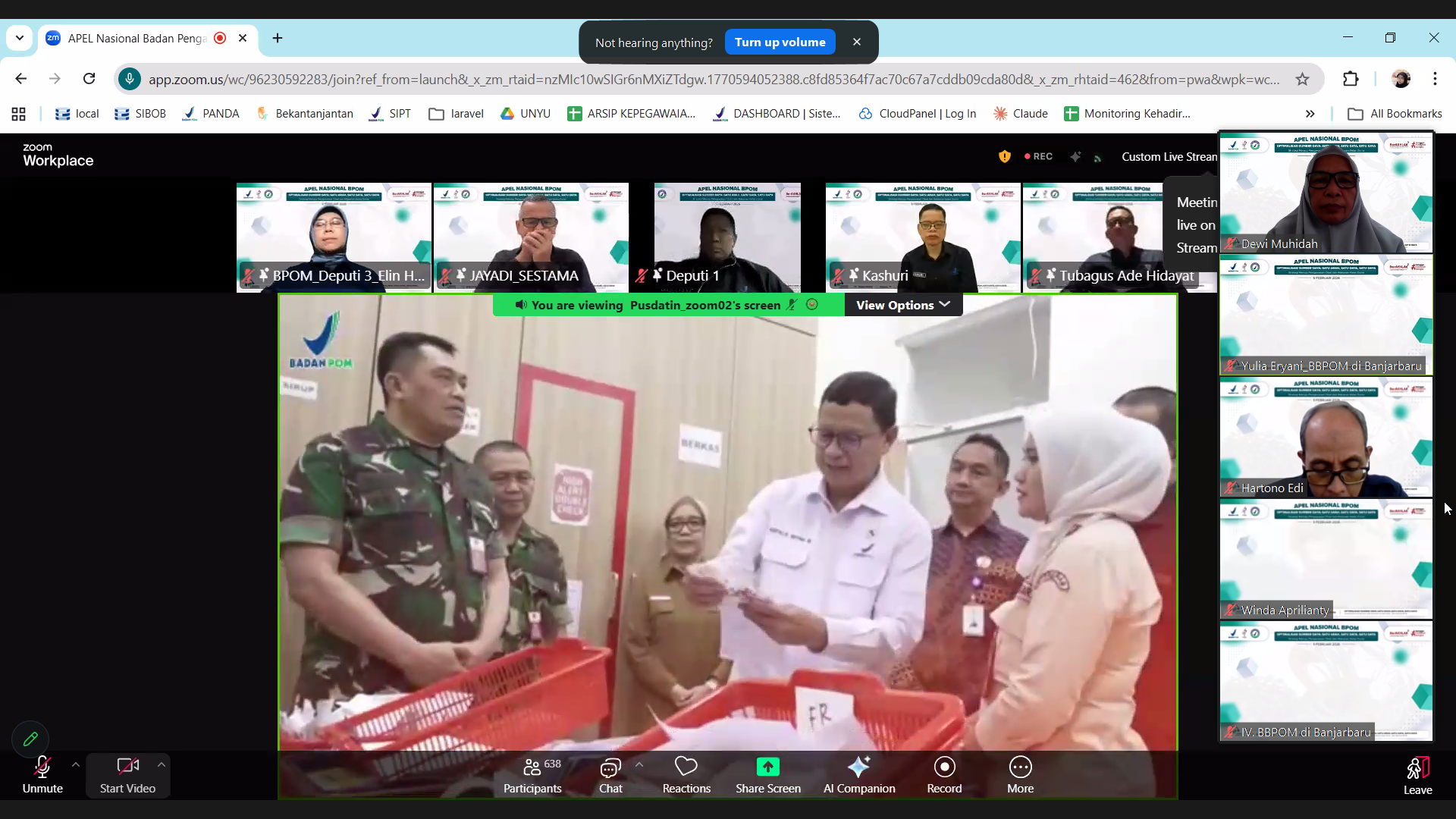The width and height of the screenshot is (1456, 819).
Task: Open the Participants panel
Action: (532, 774)
